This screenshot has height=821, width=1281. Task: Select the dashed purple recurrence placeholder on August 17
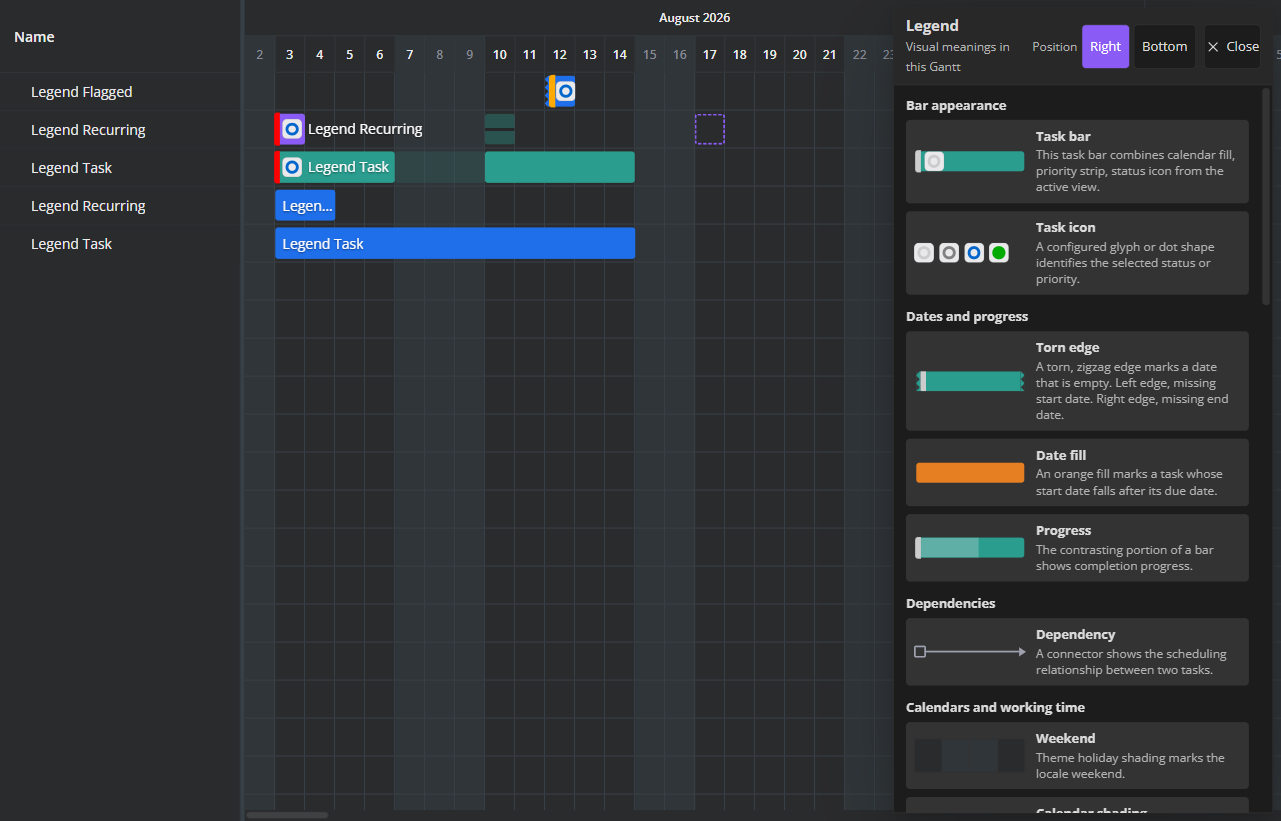[710, 129]
